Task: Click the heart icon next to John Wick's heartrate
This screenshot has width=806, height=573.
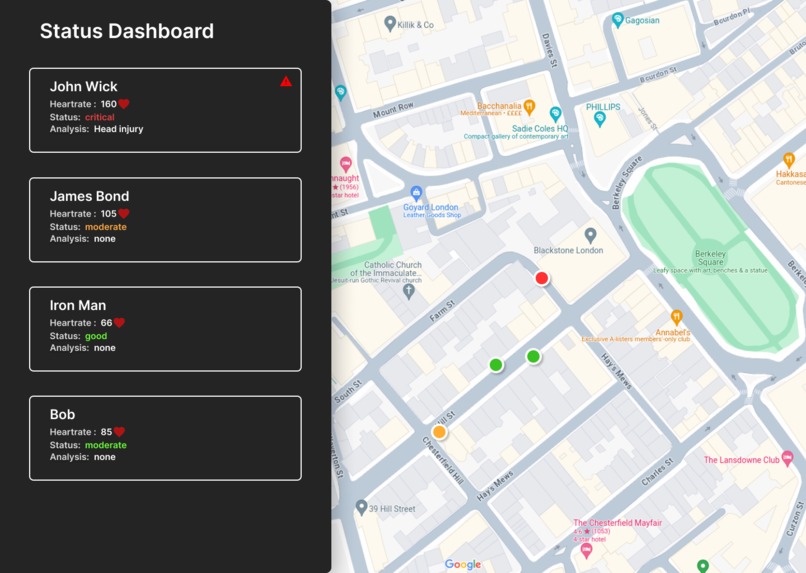Action: tap(124, 104)
